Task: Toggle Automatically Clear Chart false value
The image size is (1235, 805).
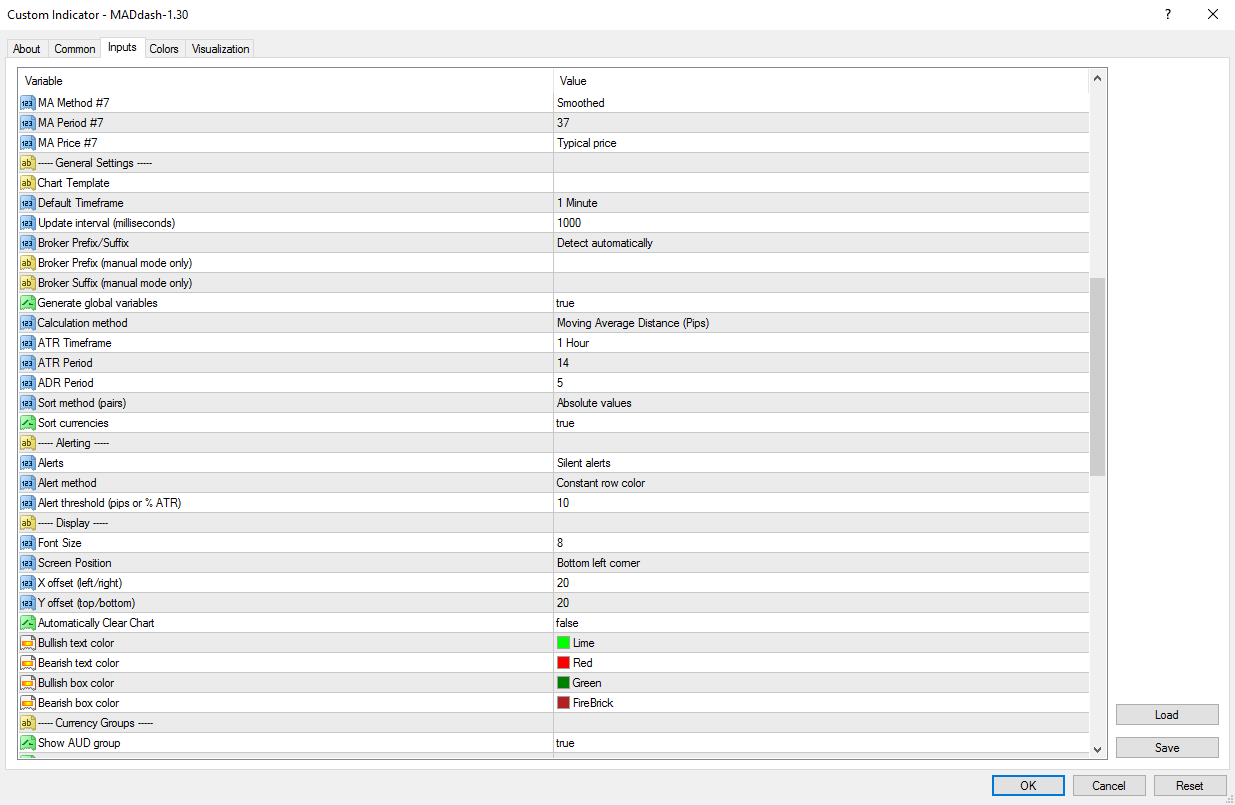Action: (x=820, y=623)
